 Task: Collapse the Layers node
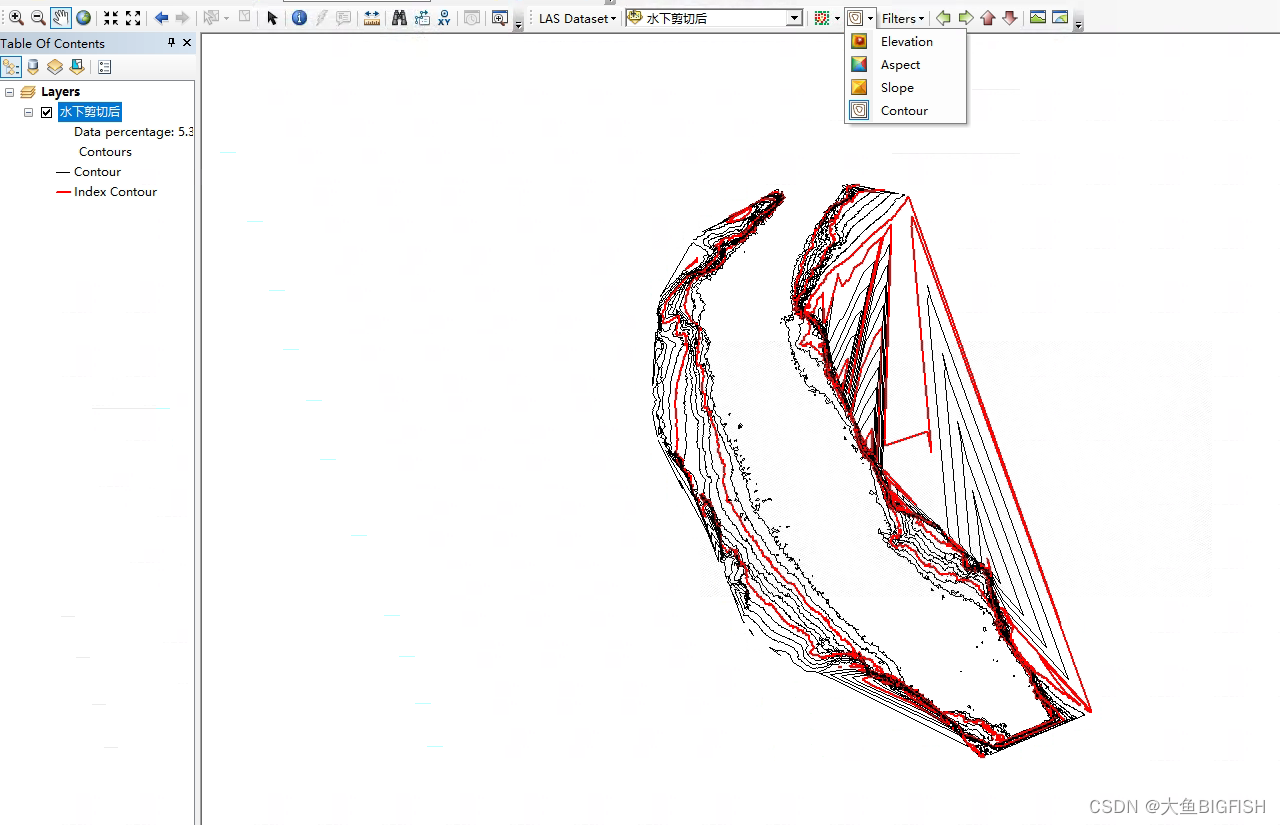click(x=9, y=91)
